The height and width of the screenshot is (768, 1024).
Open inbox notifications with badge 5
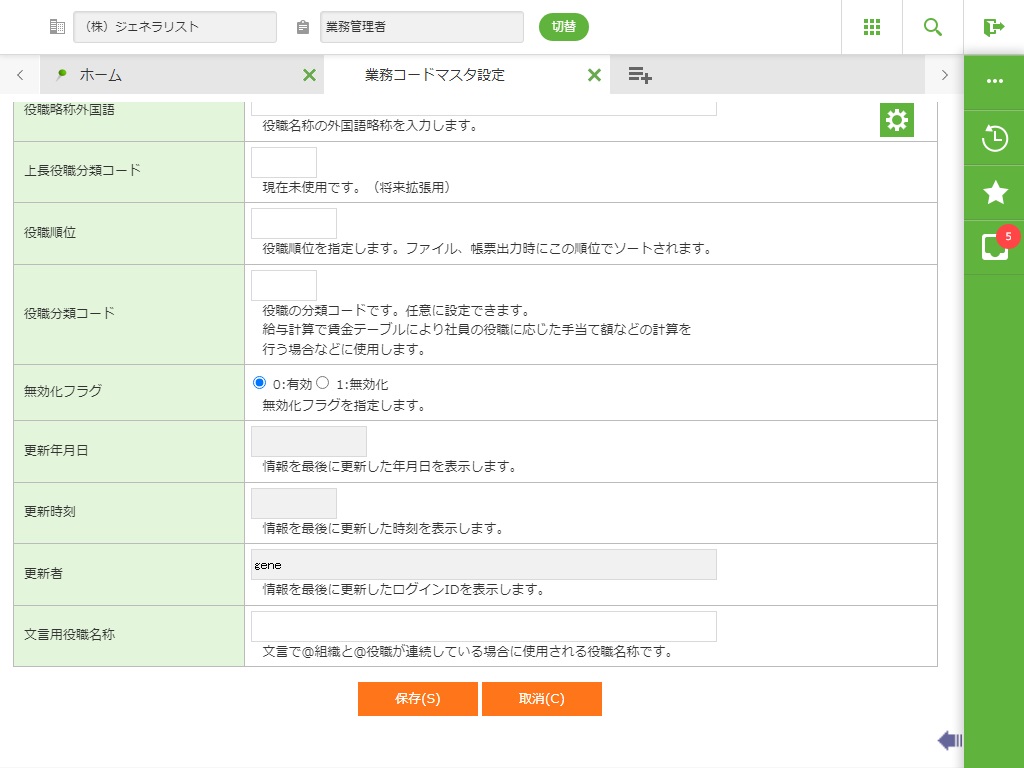(x=994, y=247)
